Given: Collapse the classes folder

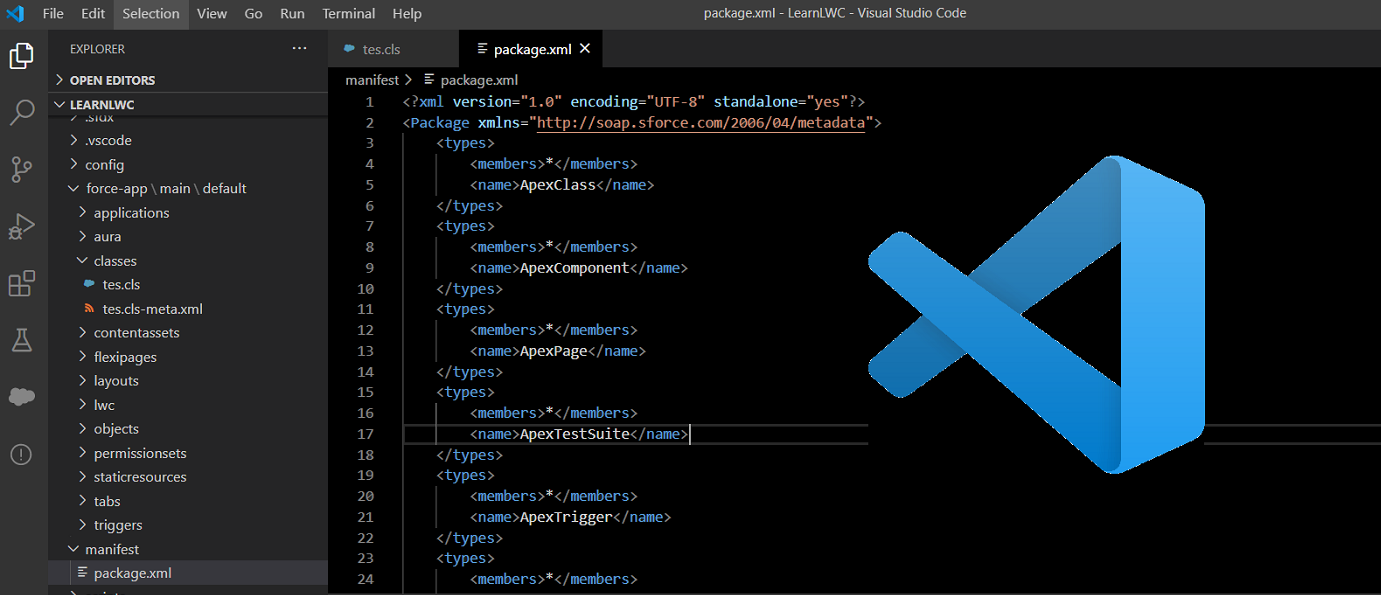Looking at the screenshot, I should pyautogui.click(x=114, y=261).
